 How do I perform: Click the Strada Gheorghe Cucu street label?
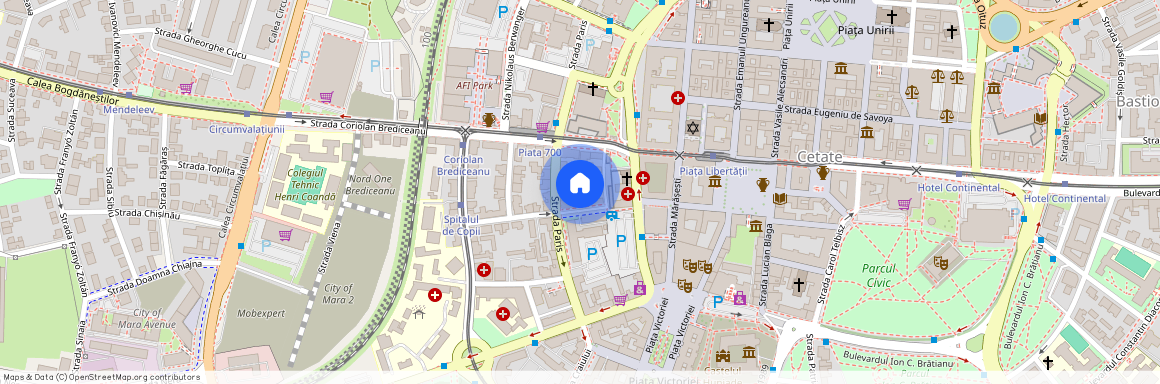(200, 43)
